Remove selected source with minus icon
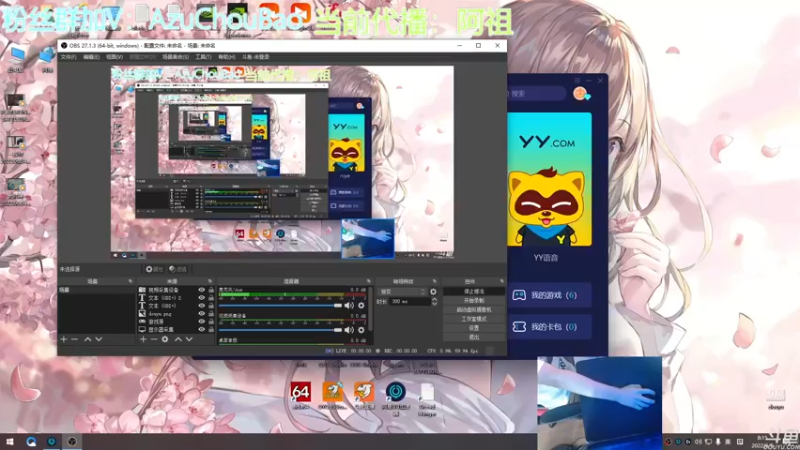This screenshot has height=450, width=800. click(154, 339)
